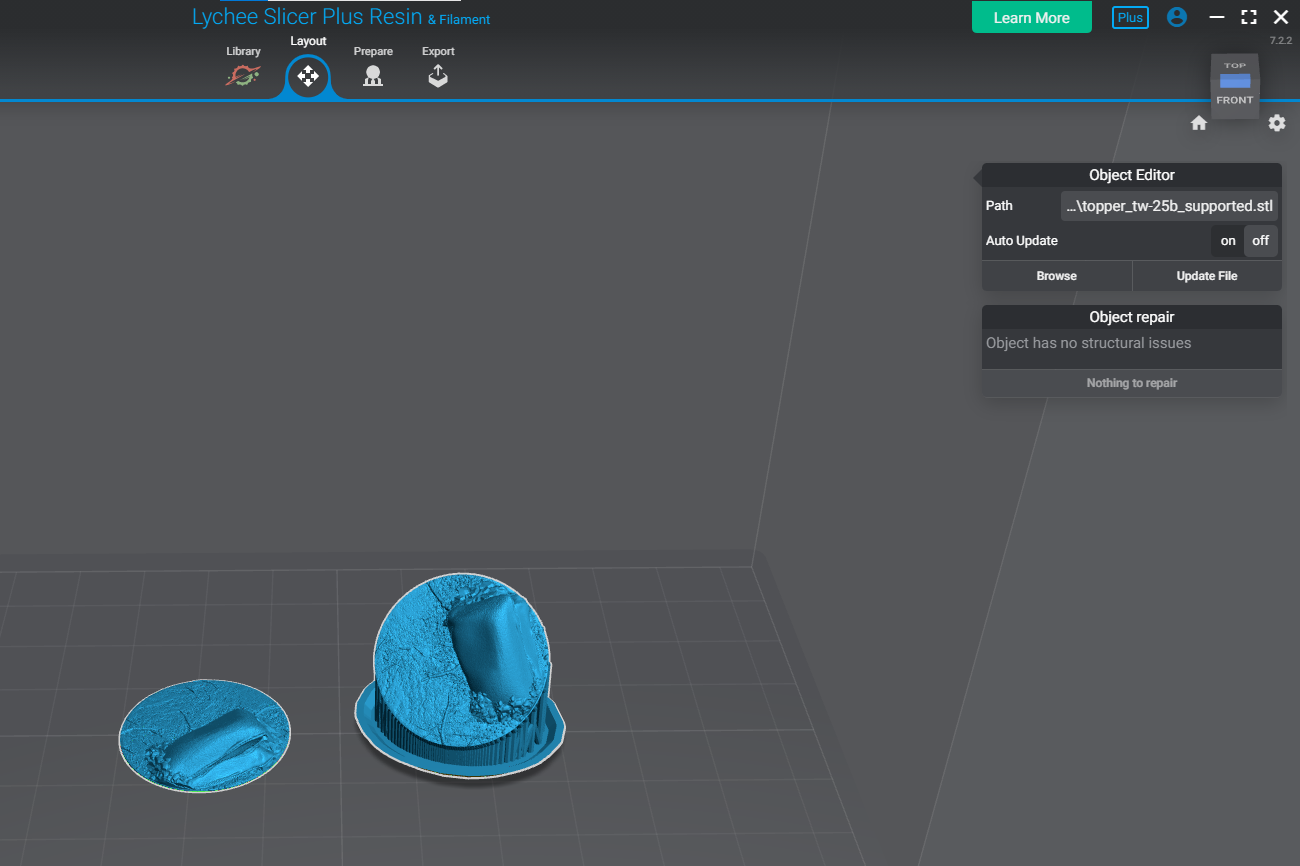
Task: Click the Path file field
Action: point(1169,206)
